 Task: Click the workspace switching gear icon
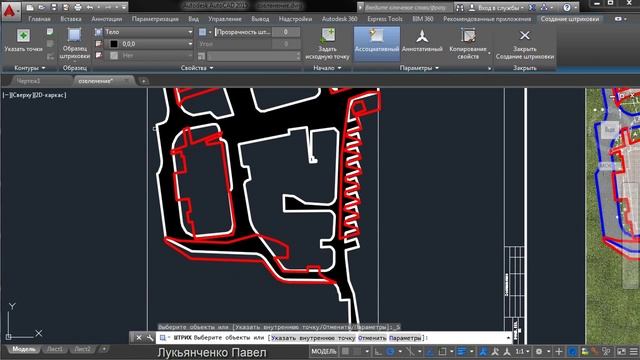tap(539, 351)
